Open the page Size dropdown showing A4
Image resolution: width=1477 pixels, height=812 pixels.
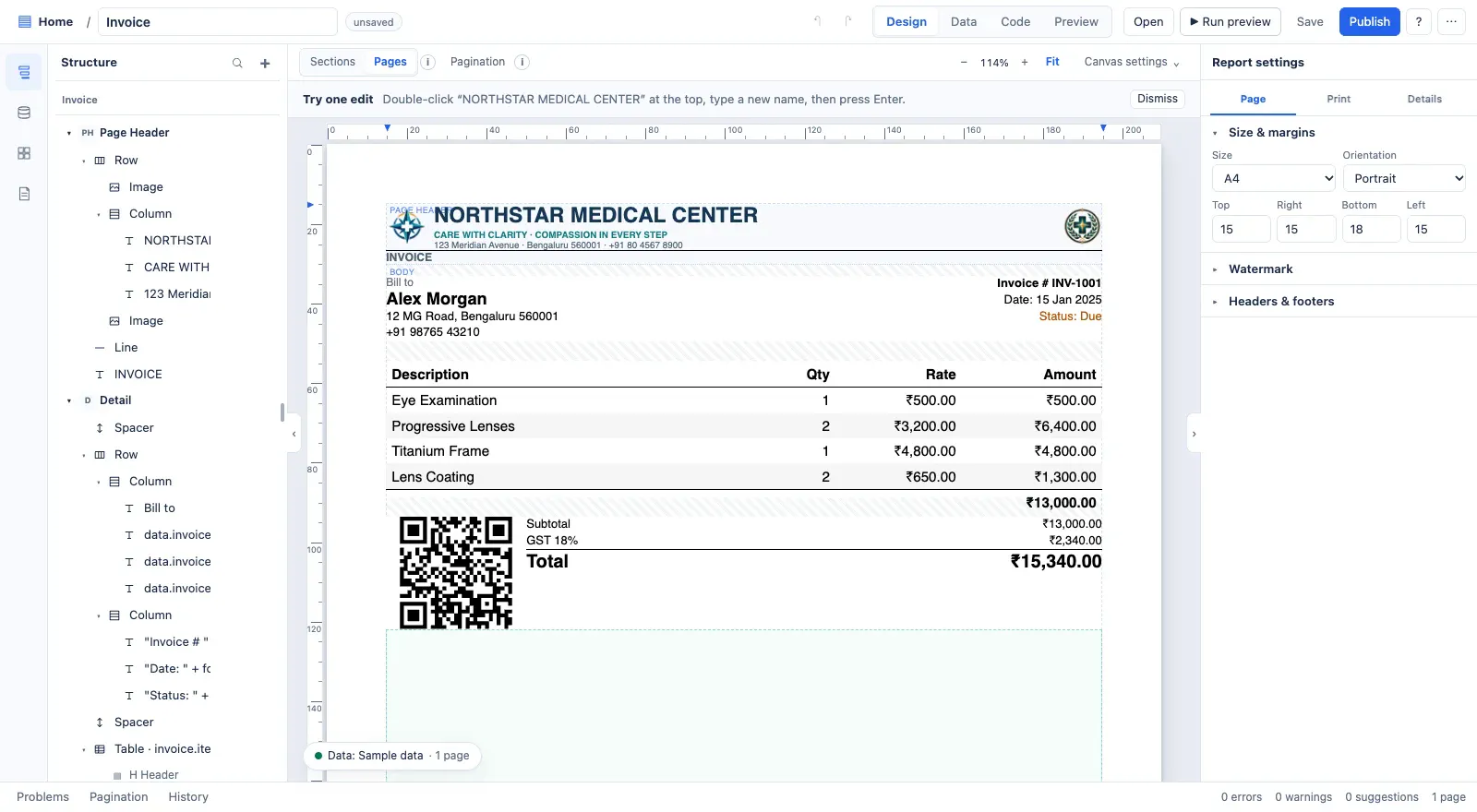point(1275,178)
